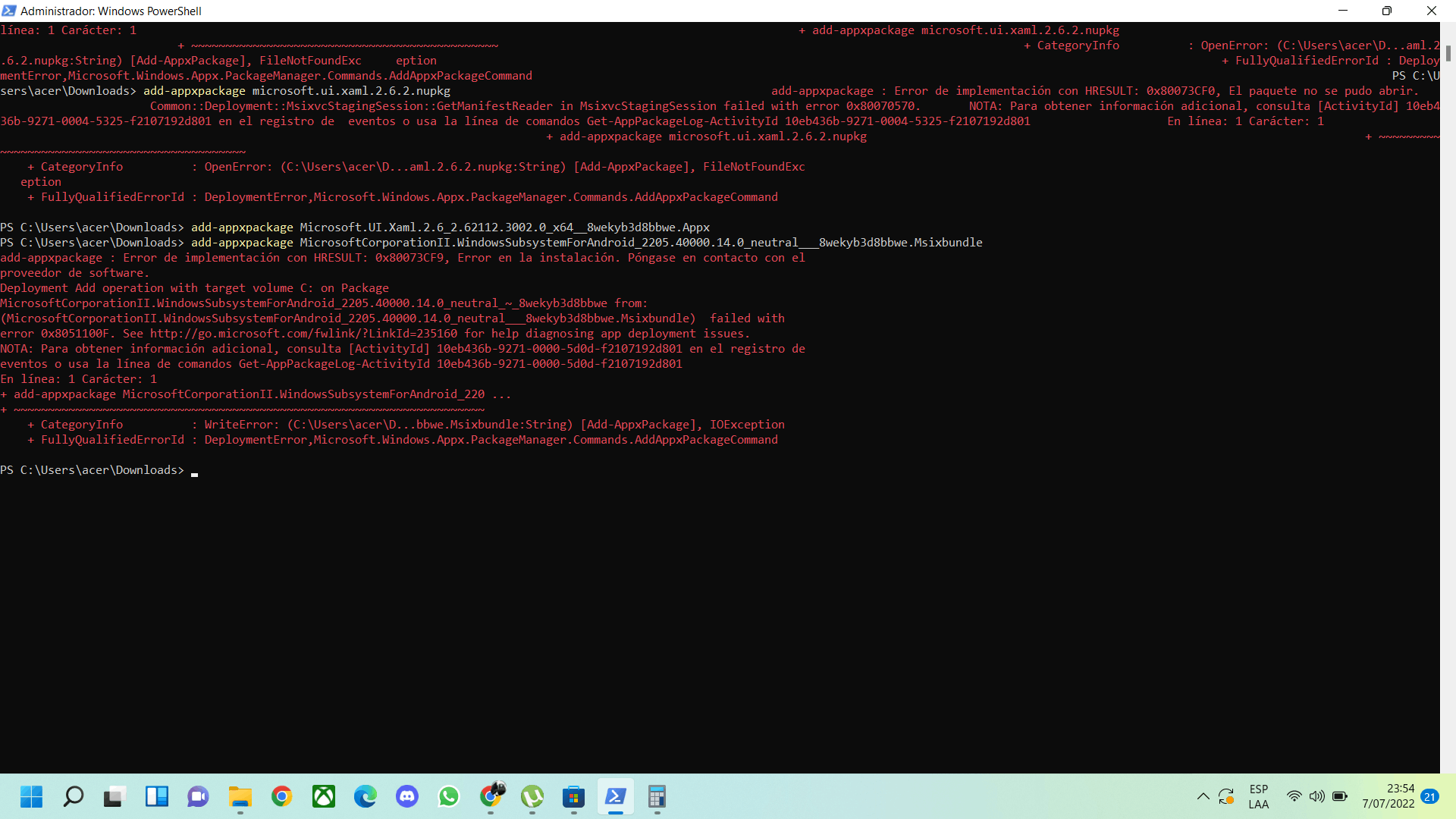The width and height of the screenshot is (1456, 819).
Task: Click 'Administrador: Windows PowerShell' window title
Action: (x=111, y=11)
